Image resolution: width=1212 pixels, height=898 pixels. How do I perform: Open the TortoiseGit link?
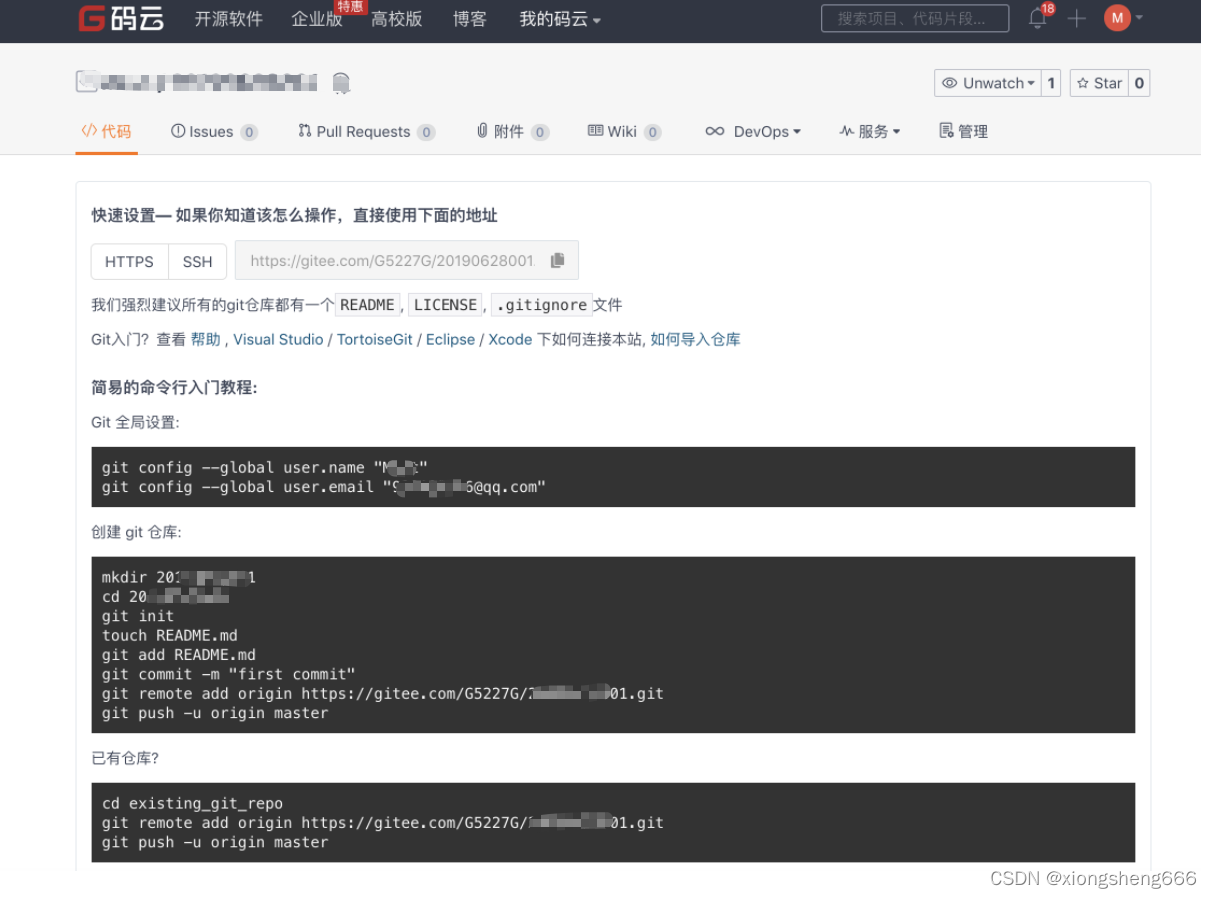click(x=374, y=339)
